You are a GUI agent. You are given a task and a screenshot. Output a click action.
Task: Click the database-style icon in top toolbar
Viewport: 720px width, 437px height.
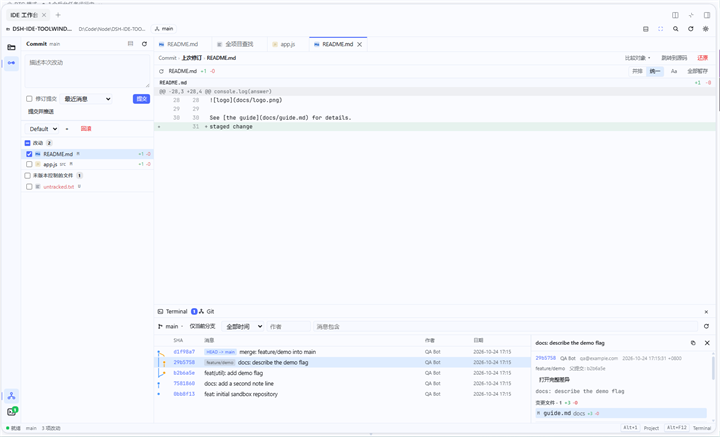tap(646, 29)
